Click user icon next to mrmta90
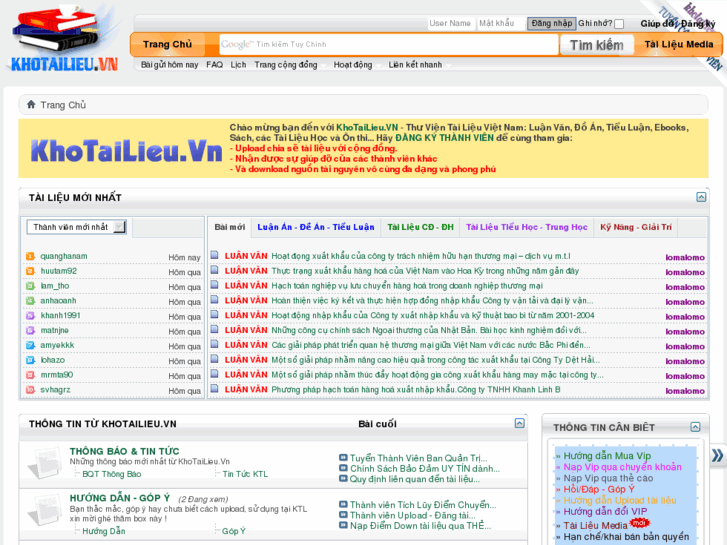This screenshot has height=545, width=727. pos(31,375)
